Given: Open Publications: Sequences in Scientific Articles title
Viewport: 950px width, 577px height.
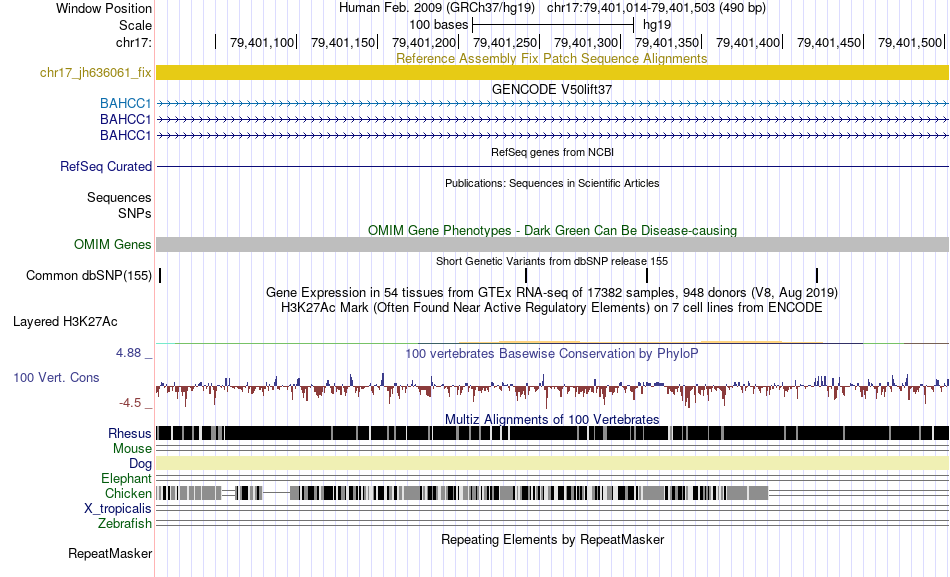Looking at the screenshot, I should [x=552, y=183].
